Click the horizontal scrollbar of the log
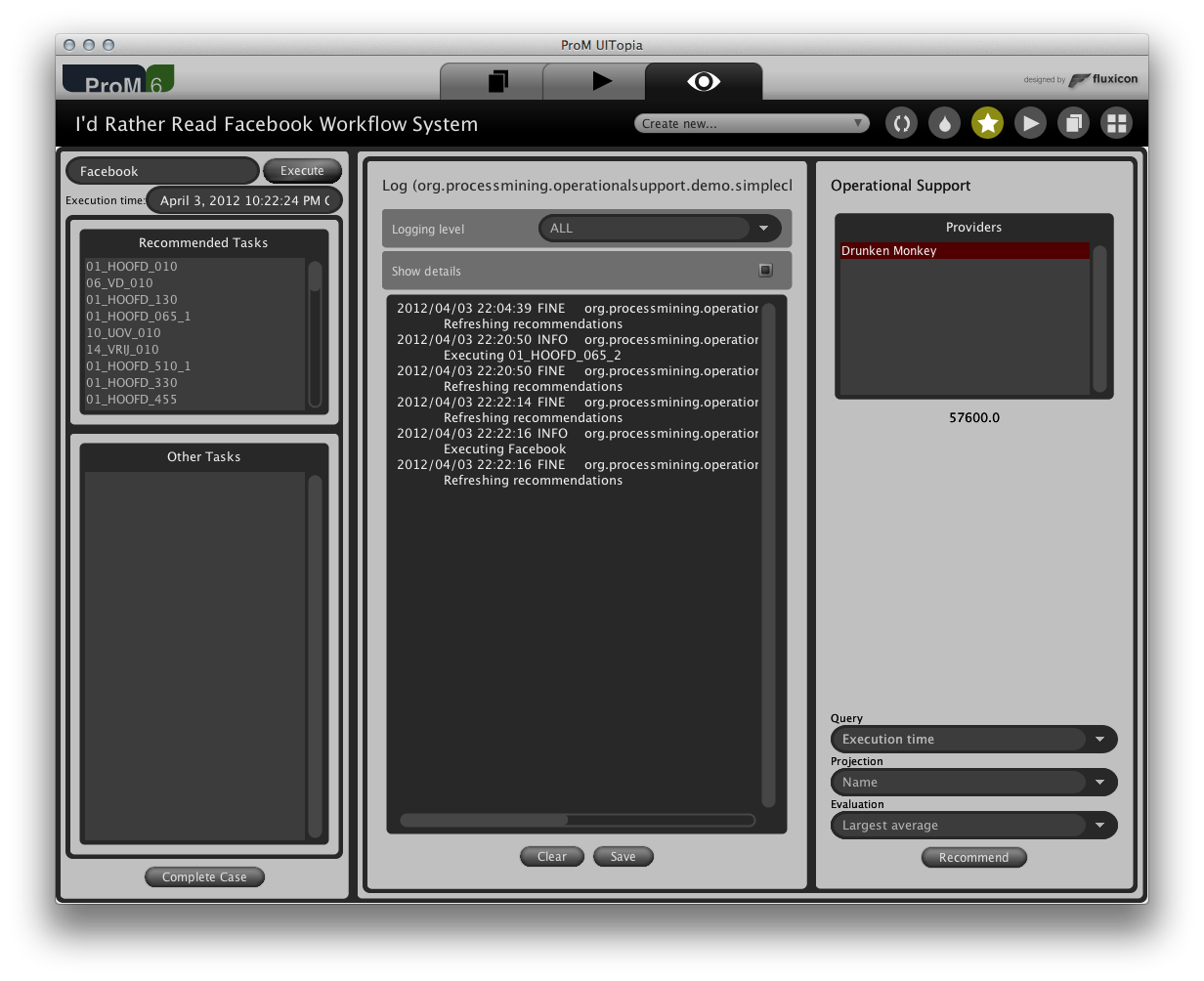The image size is (1204, 981). [578, 821]
